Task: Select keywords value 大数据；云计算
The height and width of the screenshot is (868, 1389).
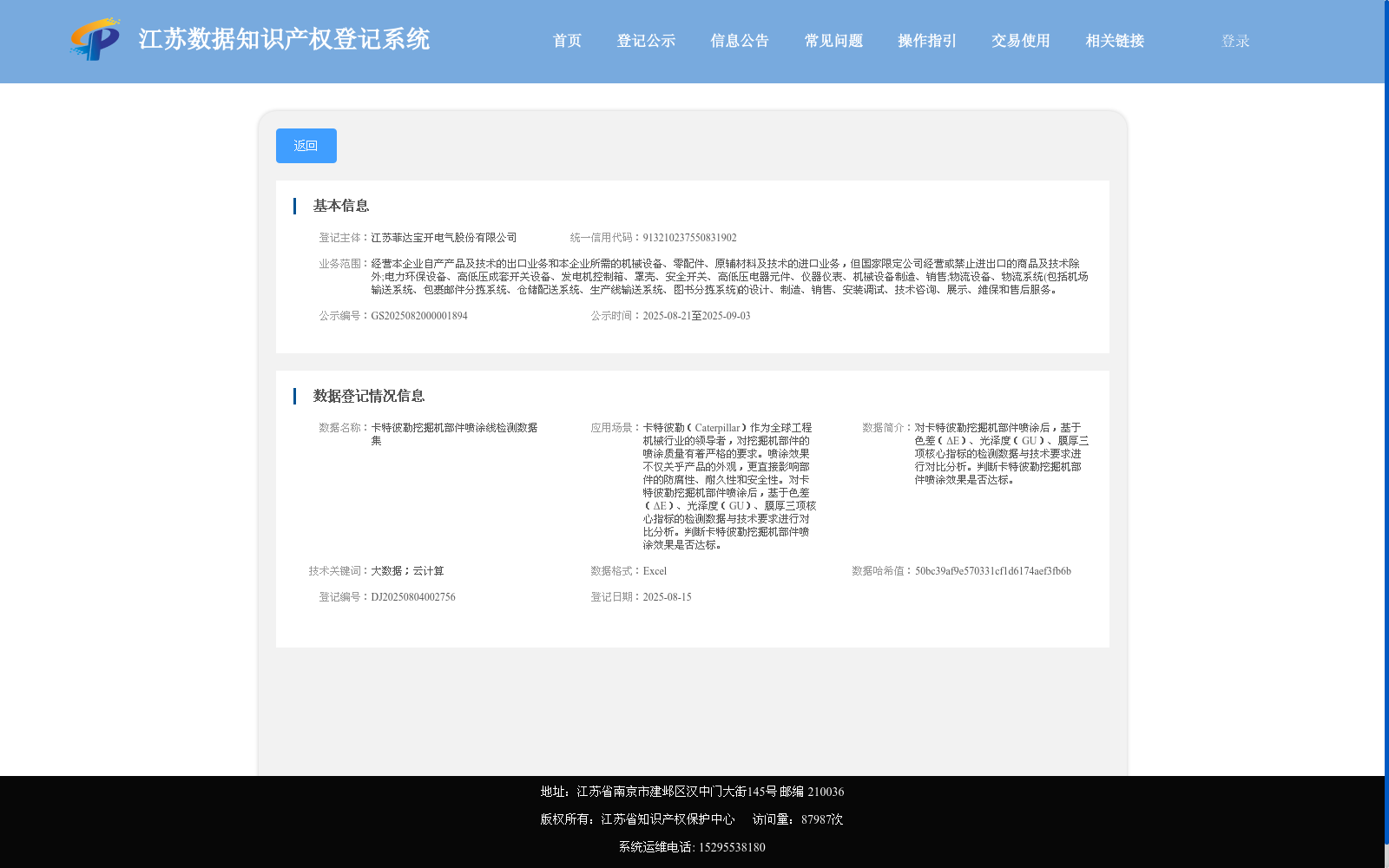Action: (407, 571)
